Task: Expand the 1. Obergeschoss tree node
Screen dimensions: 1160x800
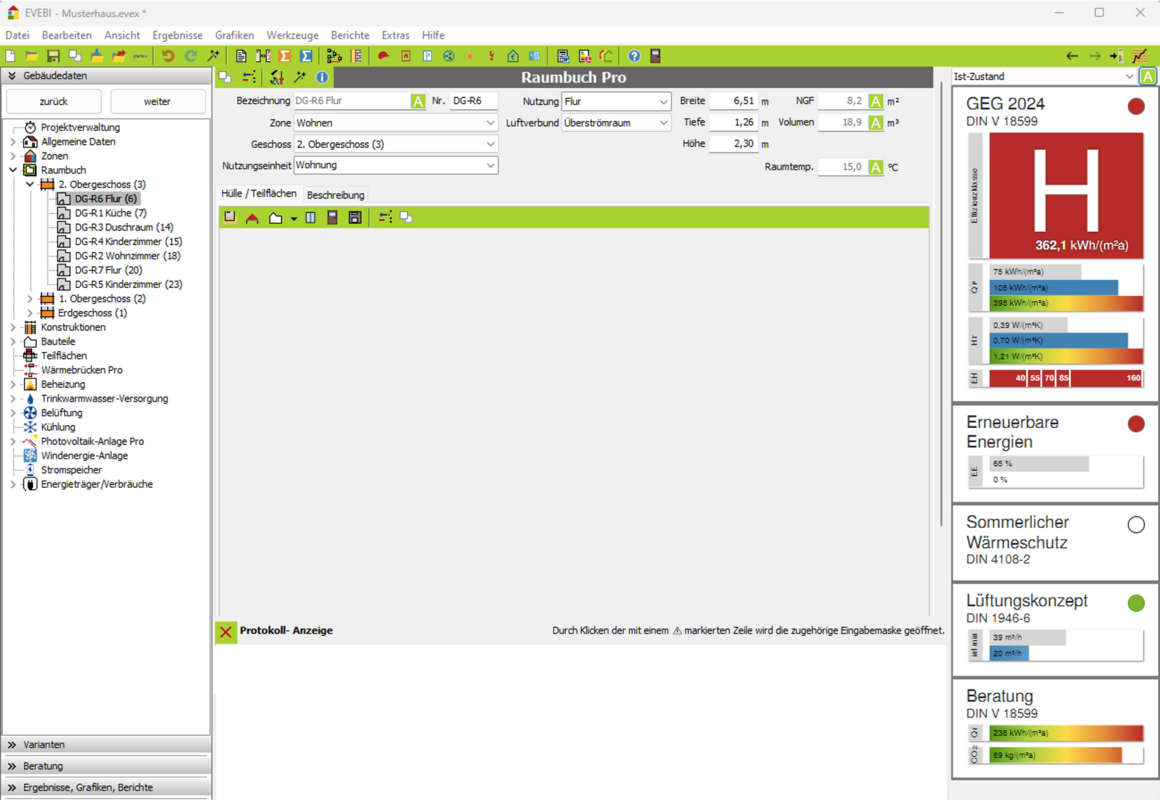Action: coord(30,299)
